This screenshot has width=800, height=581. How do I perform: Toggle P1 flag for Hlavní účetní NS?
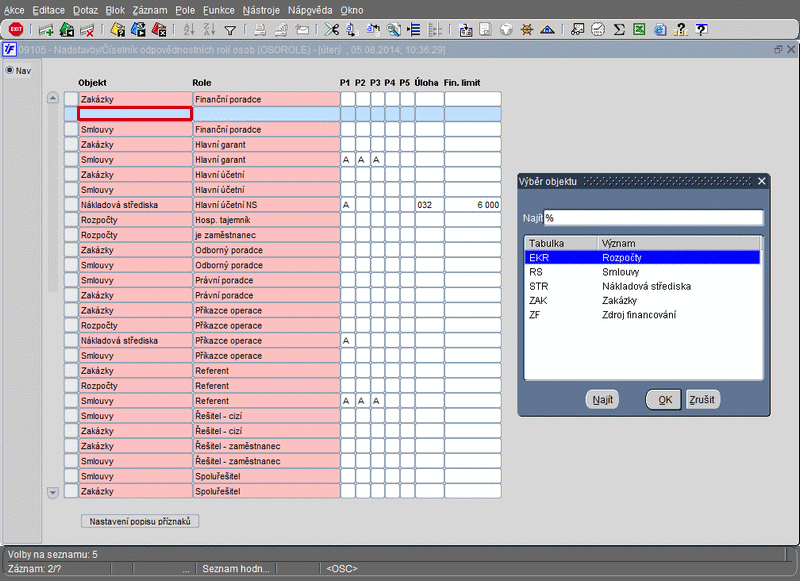pyautogui.click(x=347, y=205)
